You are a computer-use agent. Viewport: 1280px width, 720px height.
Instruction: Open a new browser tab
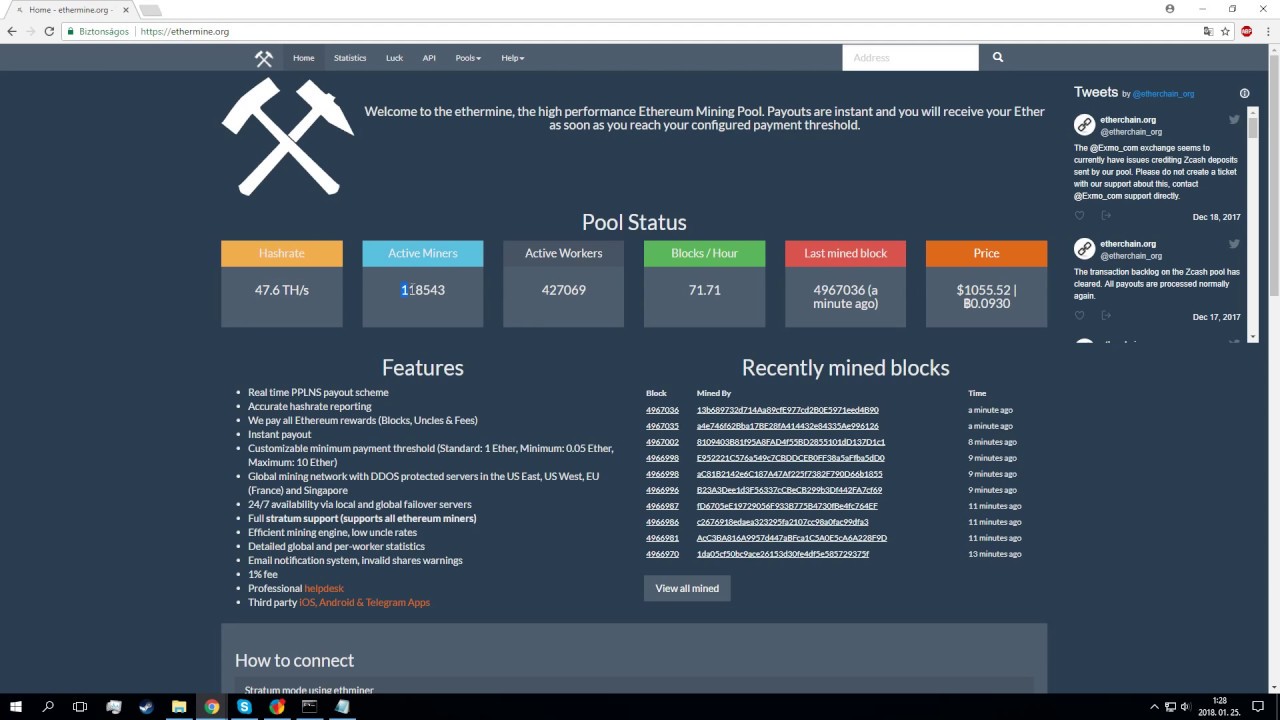pos(150,11)
